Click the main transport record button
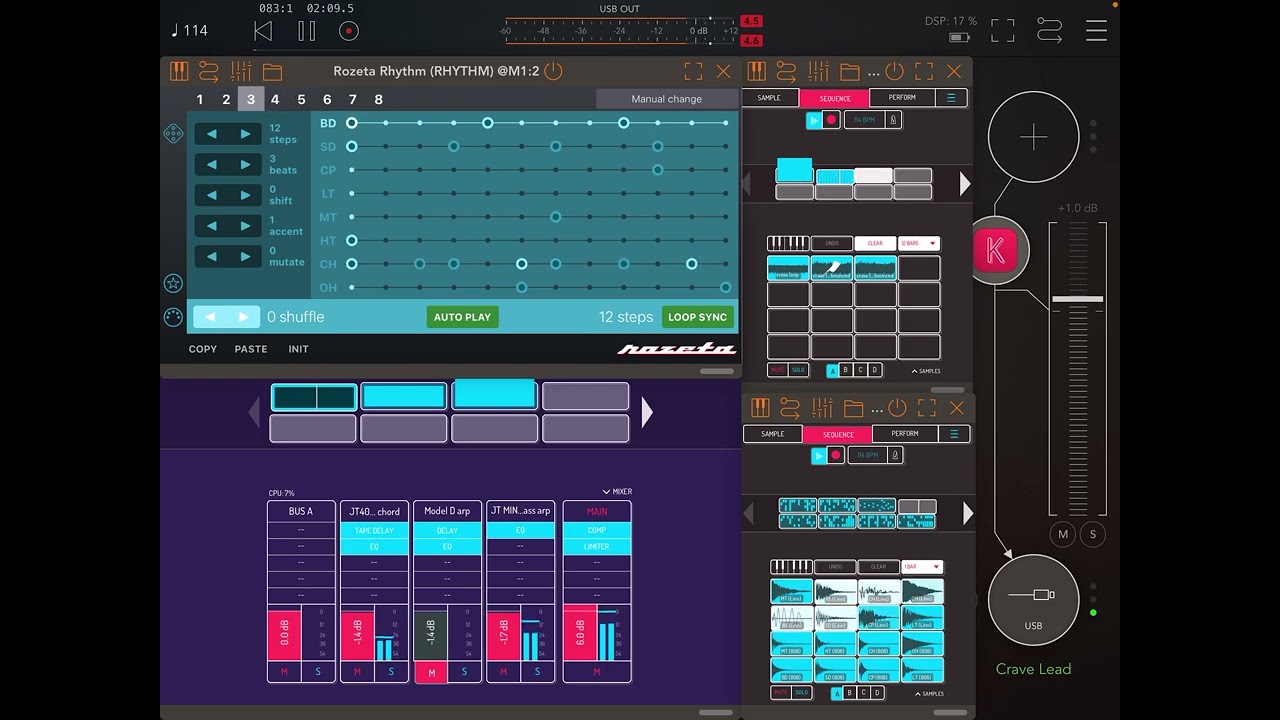The image size is (1280, 720). click(348, 31)
